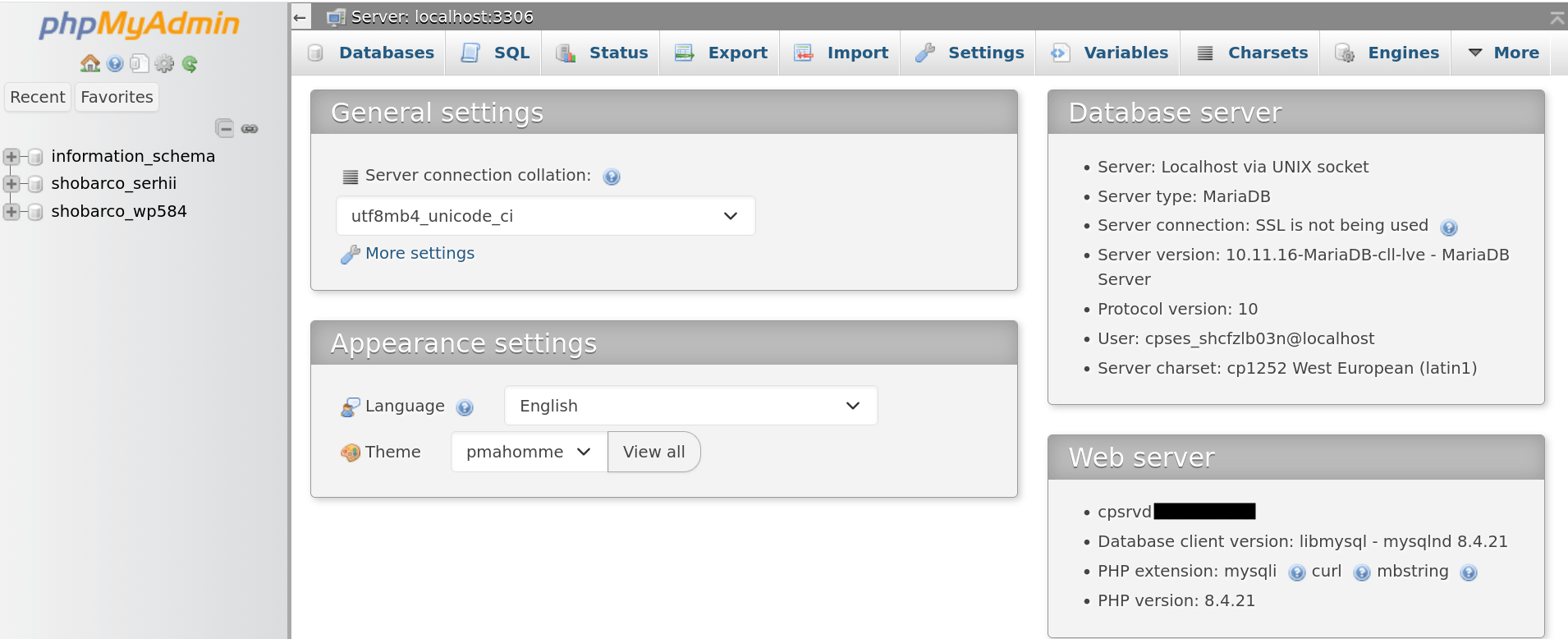Open navigation panel settings gear icon
1568x639 pixels.
point(164,63)
